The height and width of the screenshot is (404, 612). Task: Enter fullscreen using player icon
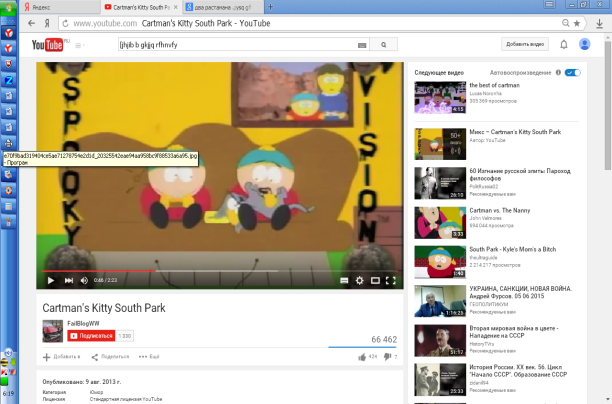(x=391, y=280)
